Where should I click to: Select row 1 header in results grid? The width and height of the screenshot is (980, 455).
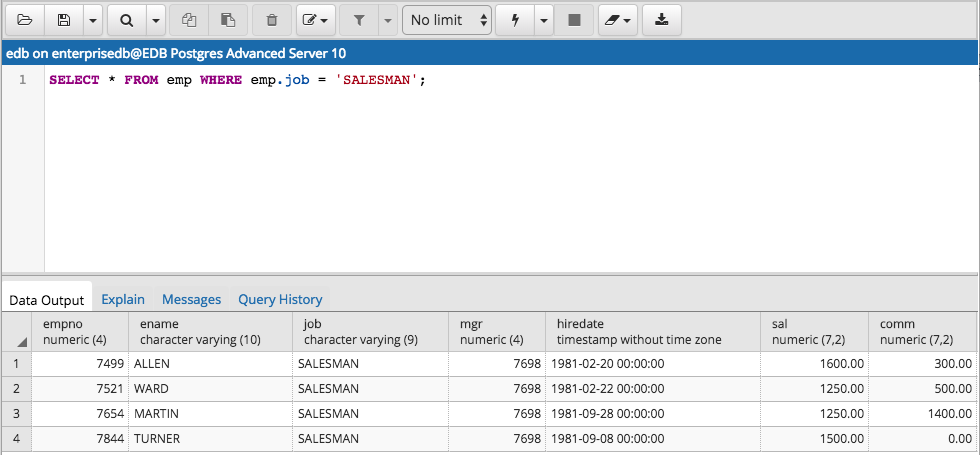click(x=17, y=364)
